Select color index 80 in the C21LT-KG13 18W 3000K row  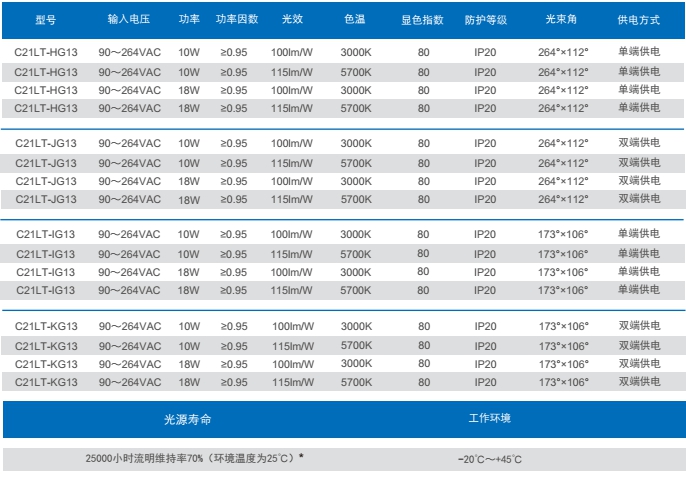pos(424,364)
